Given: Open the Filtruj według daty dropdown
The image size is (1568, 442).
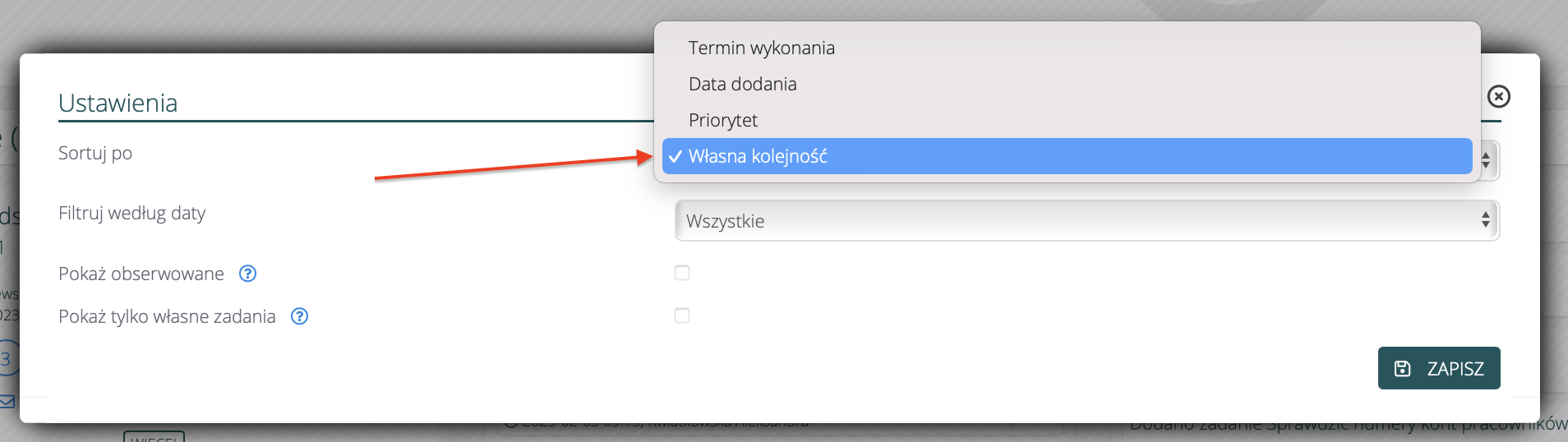Looking at the screenshot, I should click(x=1086, y=221).
